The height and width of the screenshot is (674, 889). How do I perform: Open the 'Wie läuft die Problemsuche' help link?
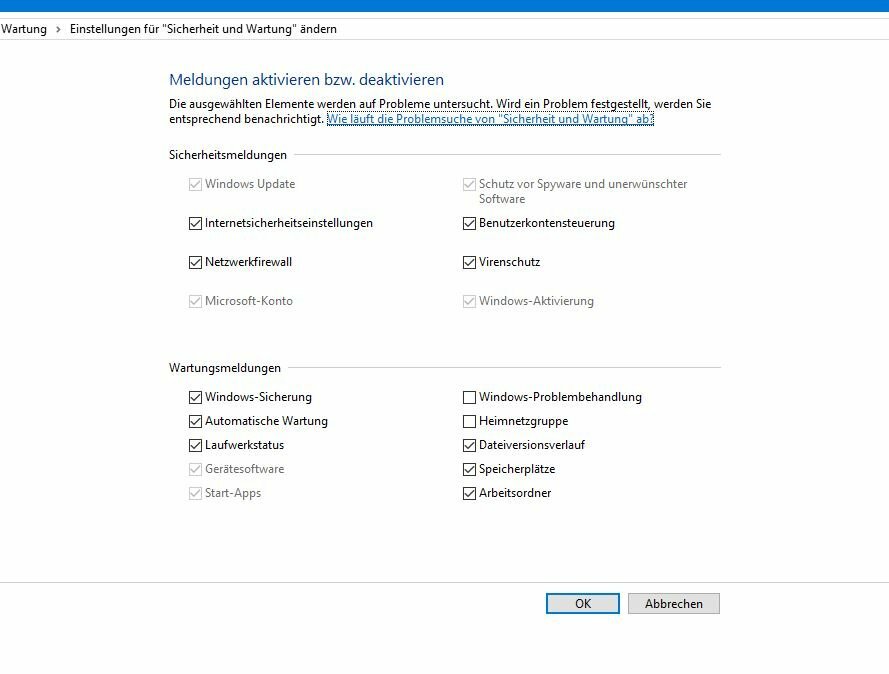coord(490,119)
